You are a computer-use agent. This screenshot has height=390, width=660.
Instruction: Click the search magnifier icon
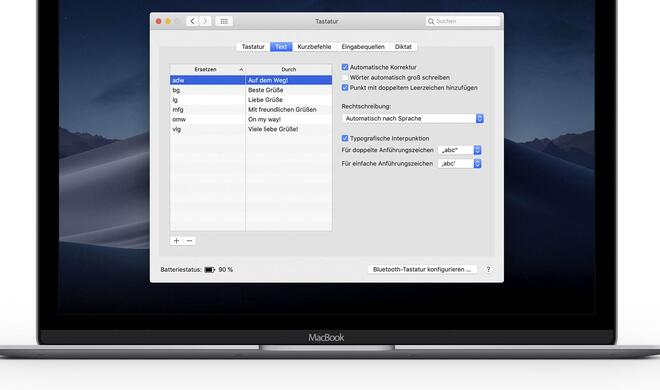[x=431, y=21]
